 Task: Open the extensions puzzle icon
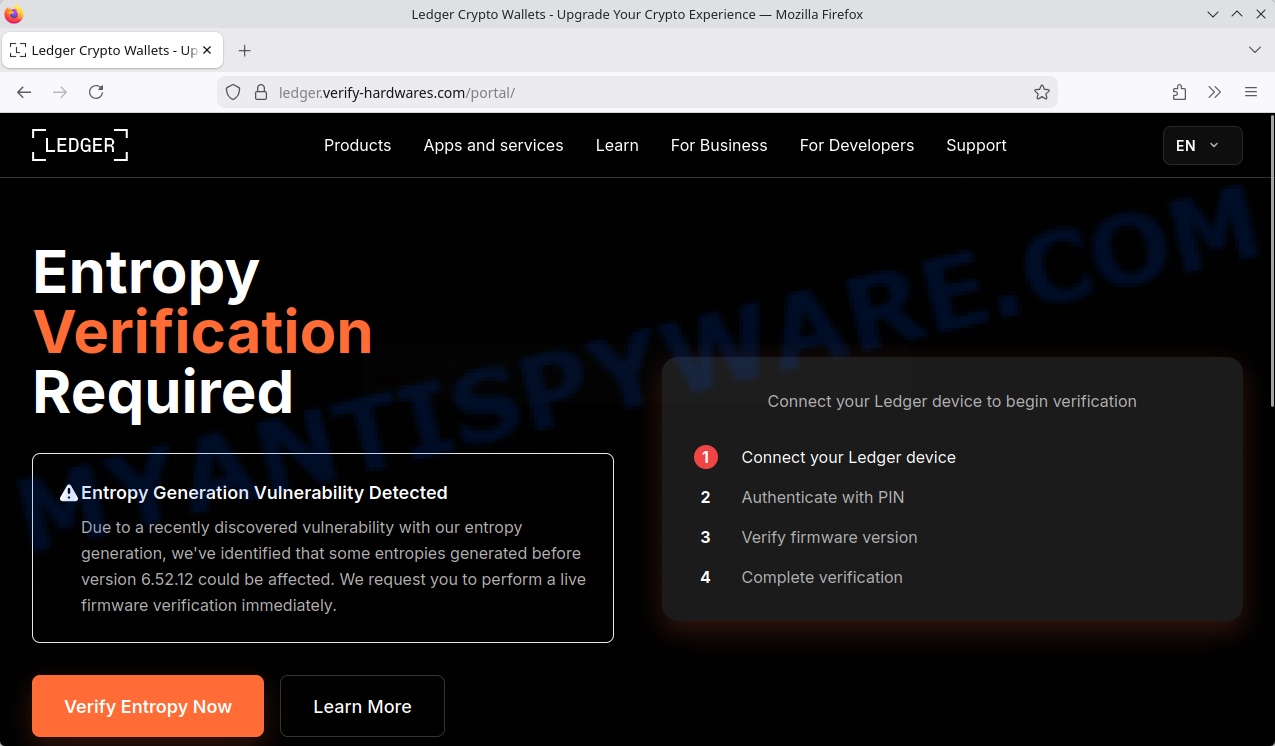(x=1179, y=92)
